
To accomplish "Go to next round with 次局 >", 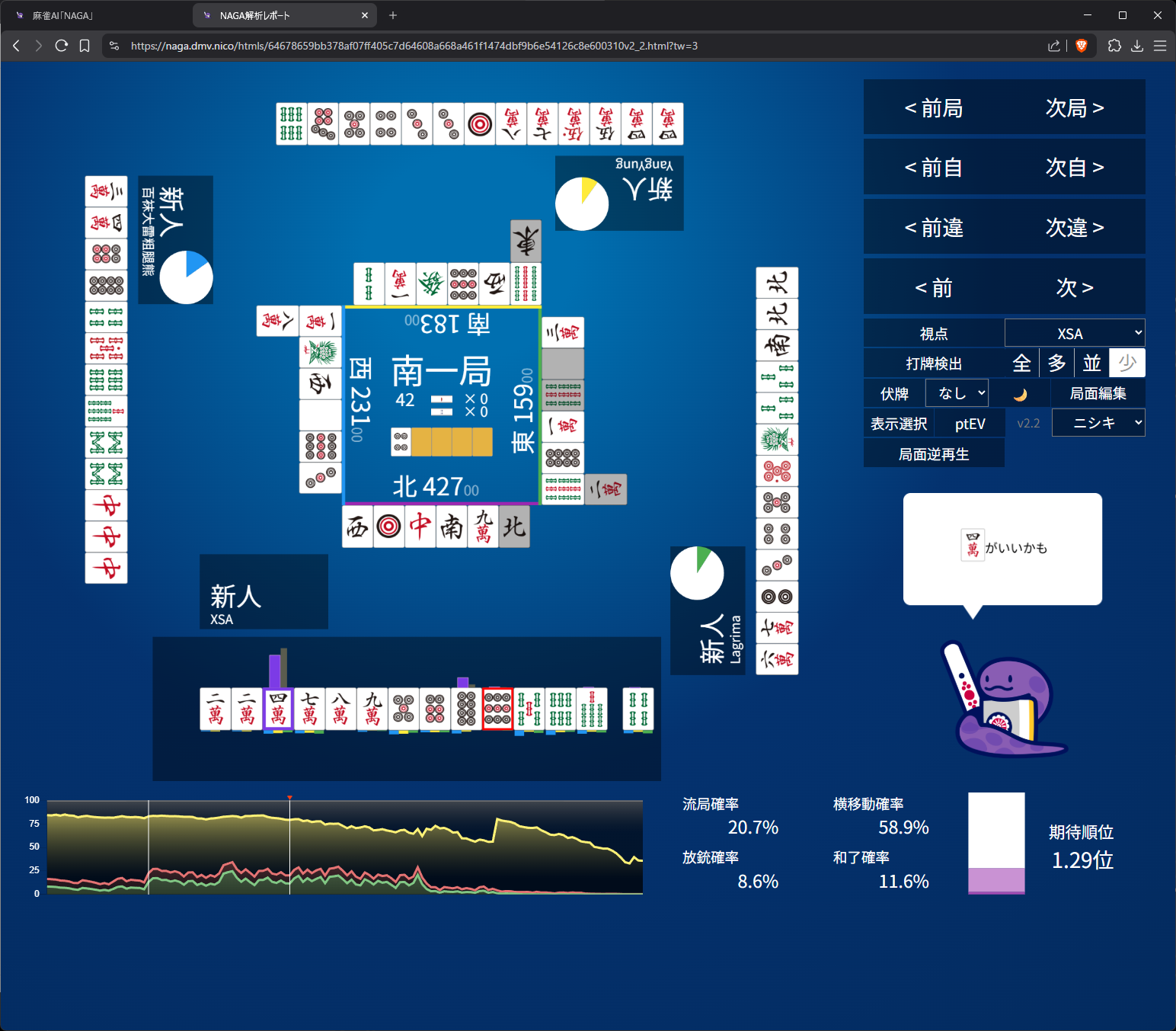I will [1074, 108].
